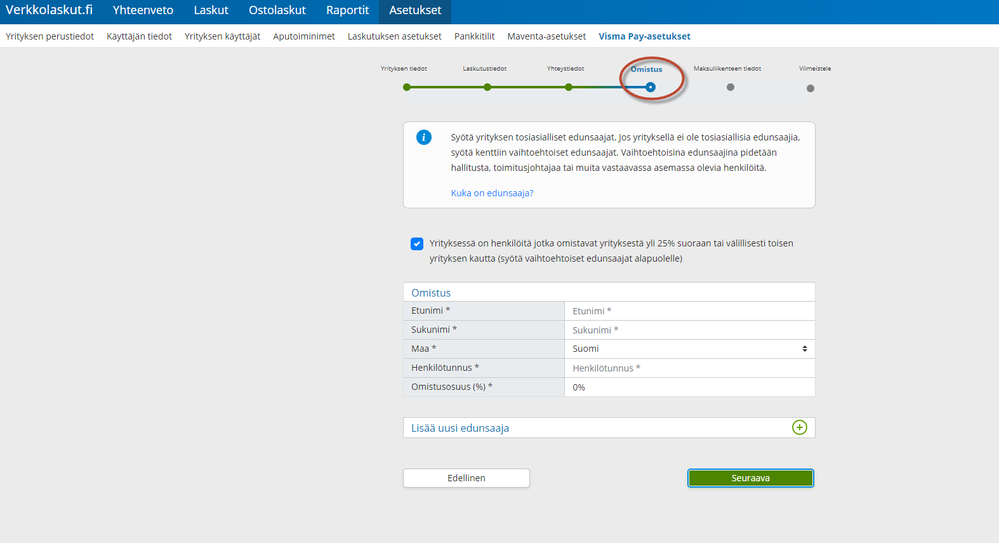The width and height of the screenshot is (999, 543).
Task: Open the Kuka on edunsaaja? link
Action: (492, 193)
